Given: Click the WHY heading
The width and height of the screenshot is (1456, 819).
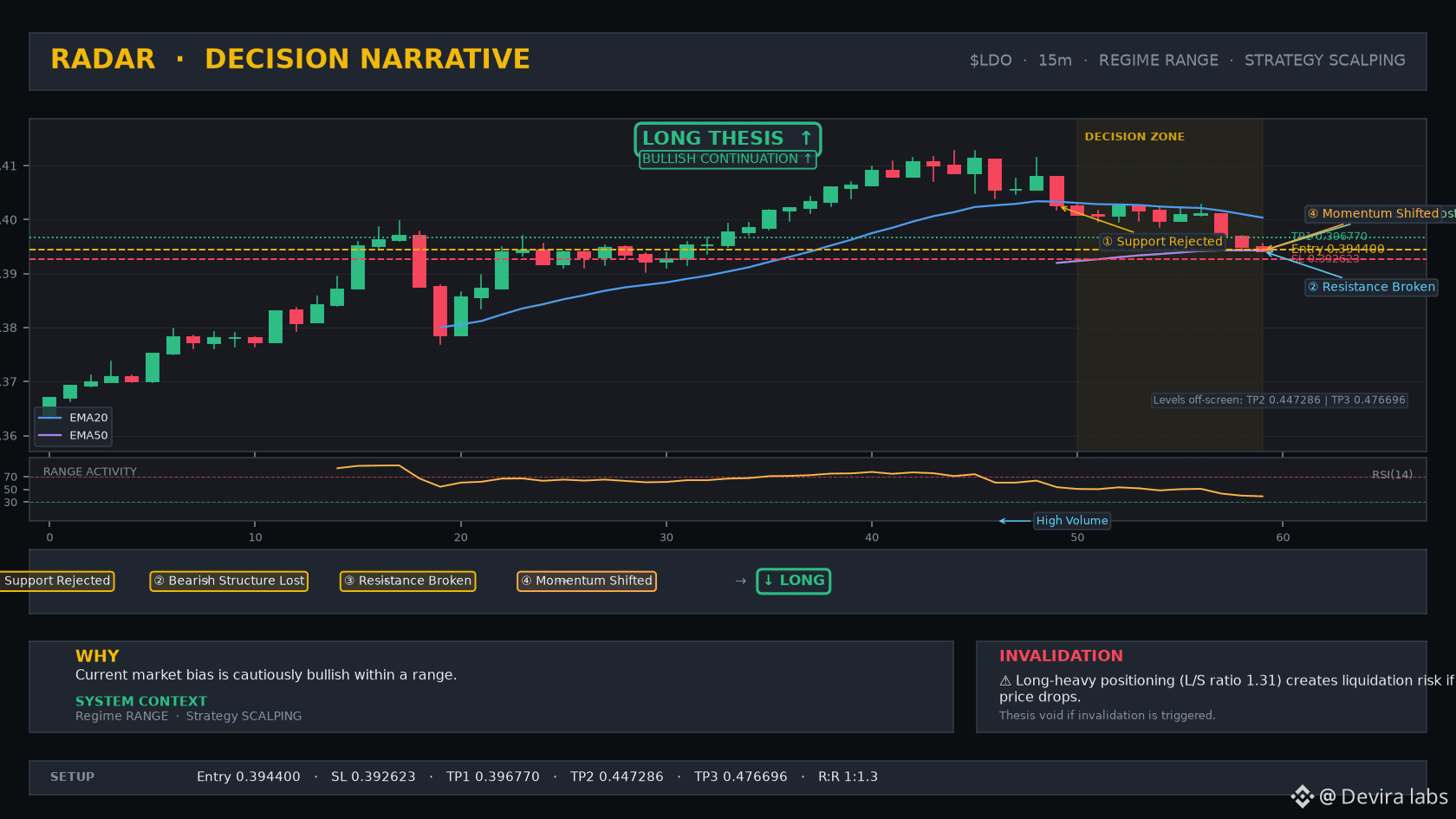Looking at the screenshot, I should click(97, 656).
